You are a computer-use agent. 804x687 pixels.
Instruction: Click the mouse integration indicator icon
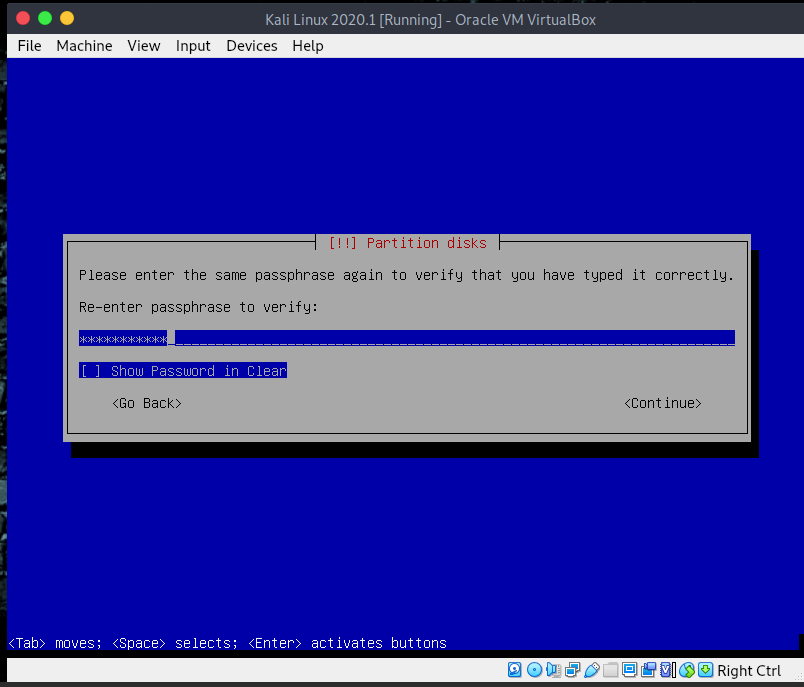click(687, 670)
